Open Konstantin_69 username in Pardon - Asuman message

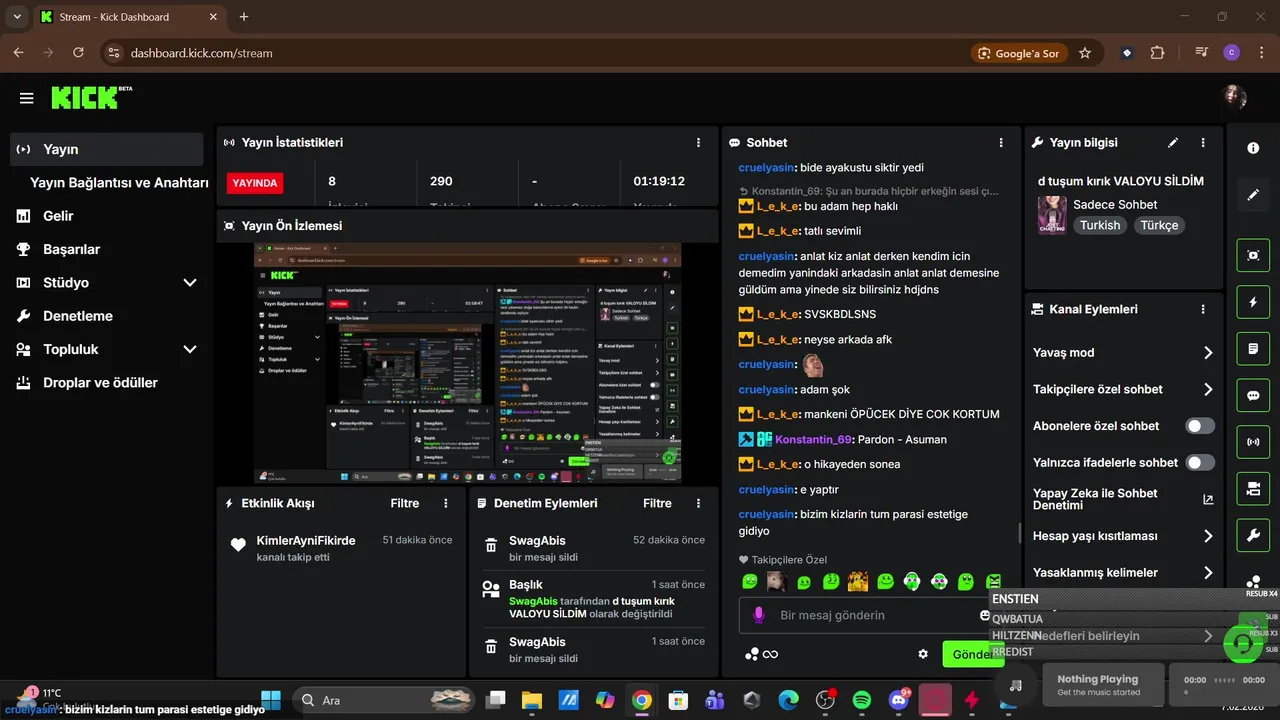pyautogui.click(x=814, y=440)
